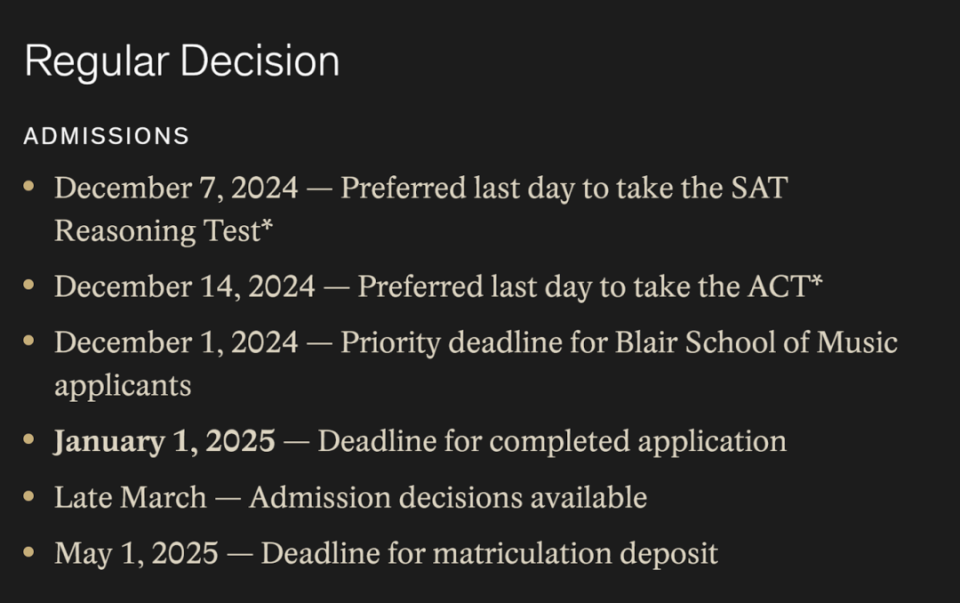Click "Preferred last day to take the ACT"
The width and height of the screenshot is (960, 603).
pos(582,287)
